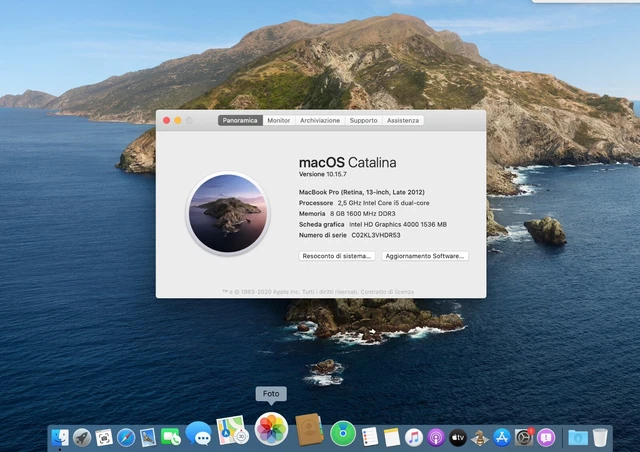The height and width of the screenshot is (452, 640).
Task: Launch Launchpad rocket icon in Dock
Action: click(x=82, y=438)
